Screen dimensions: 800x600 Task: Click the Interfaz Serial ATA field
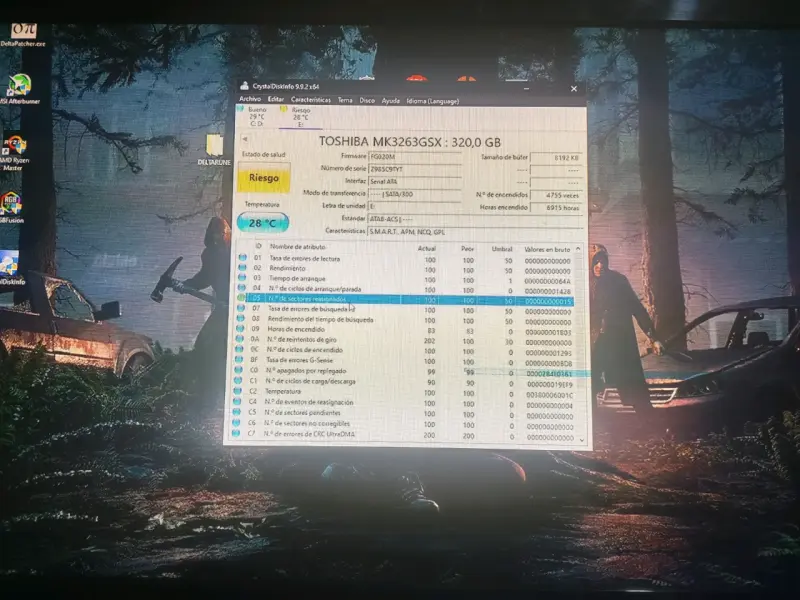click(415, 181)
